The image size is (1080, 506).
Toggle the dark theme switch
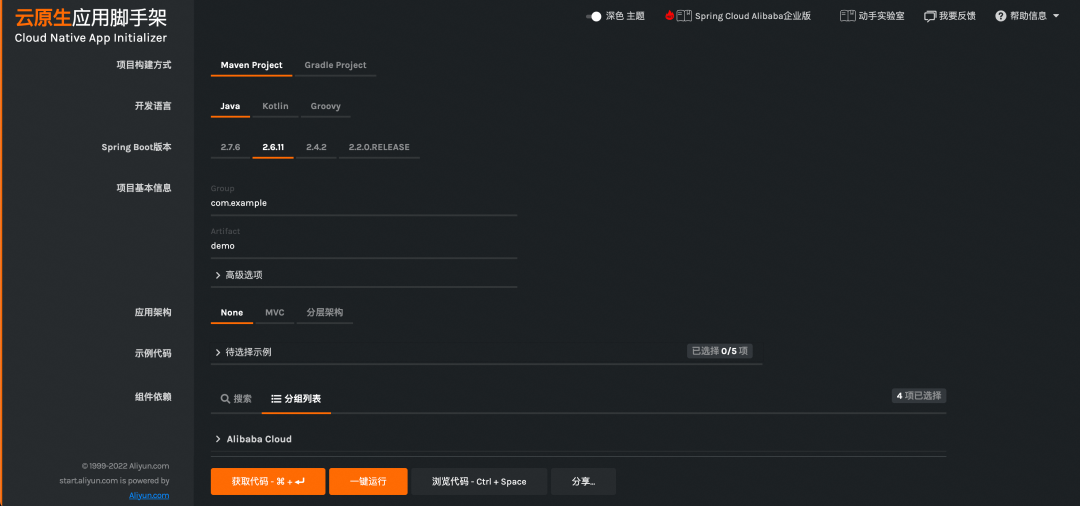tap(594, 16)
